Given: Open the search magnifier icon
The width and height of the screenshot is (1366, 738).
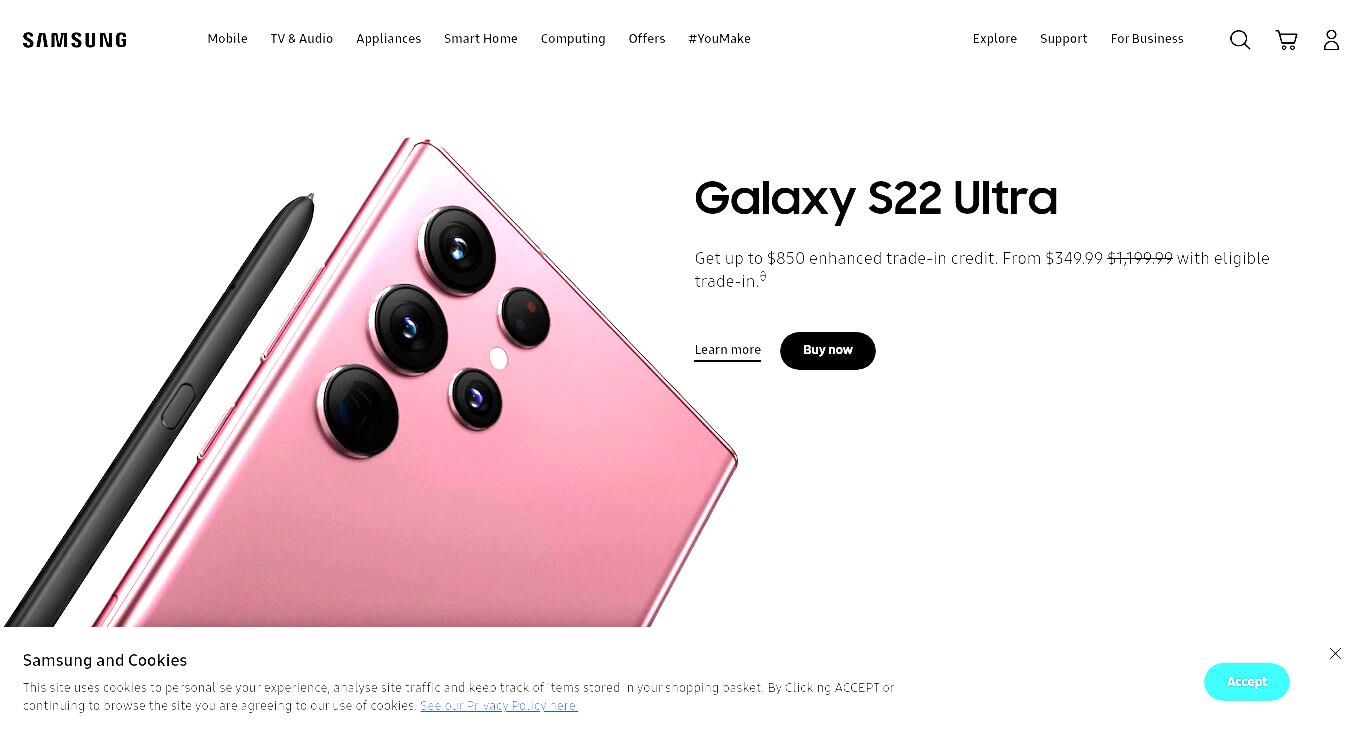Looking at the screenshot, I should click(1240, 40).
